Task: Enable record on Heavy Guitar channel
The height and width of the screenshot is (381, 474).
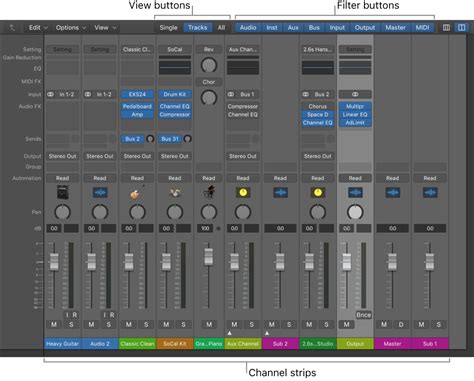Action: pos(75,315)
